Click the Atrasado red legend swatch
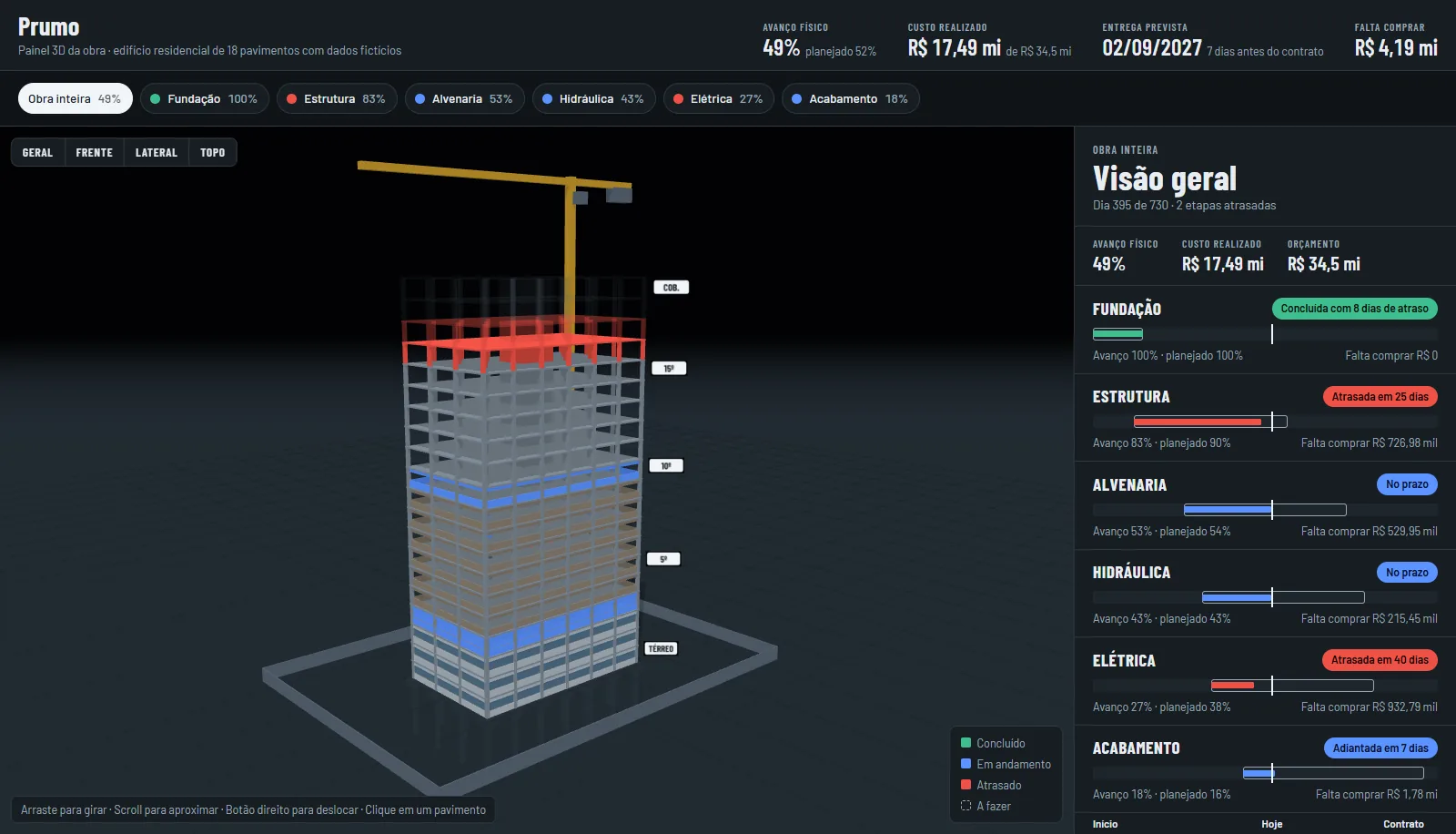This screenshot has width=1456, height=834. (x=966, y=785)
